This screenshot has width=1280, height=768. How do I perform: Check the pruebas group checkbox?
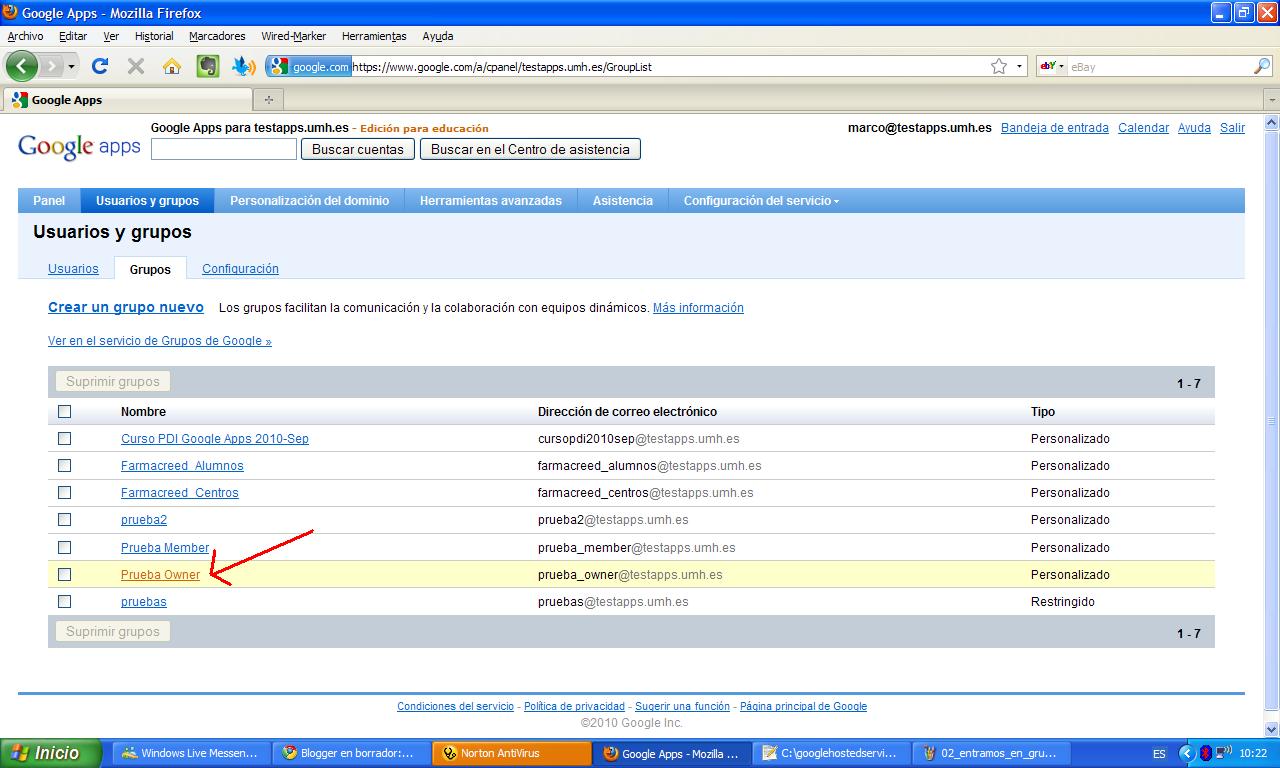tap(65, 601)
